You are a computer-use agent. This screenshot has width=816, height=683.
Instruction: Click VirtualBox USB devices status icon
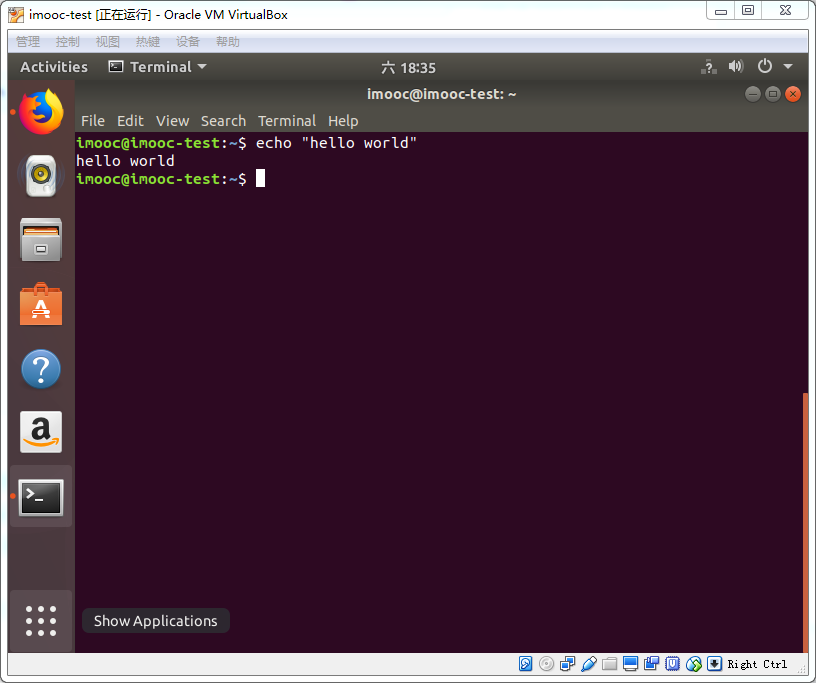click(589, 664)
